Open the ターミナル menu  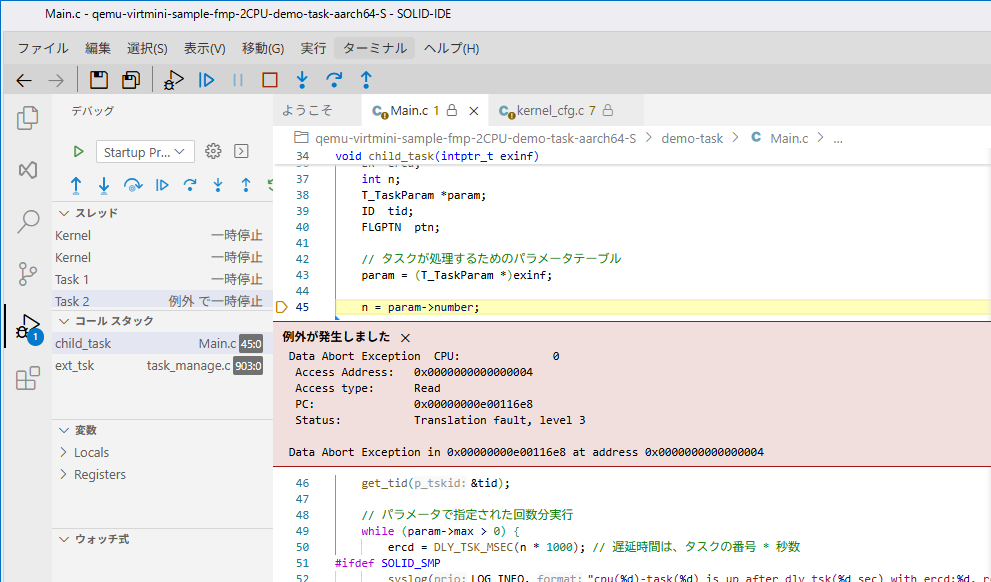(x=374, y=48)
